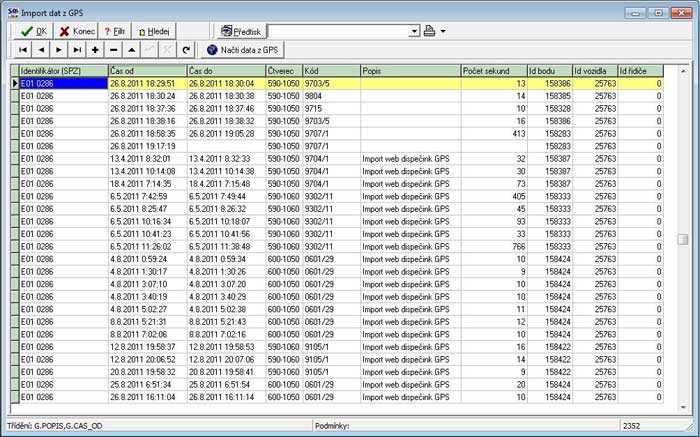Select cell 26.8.2011 18:30:38
Screen dimensions: 700x437
point(226,96)
